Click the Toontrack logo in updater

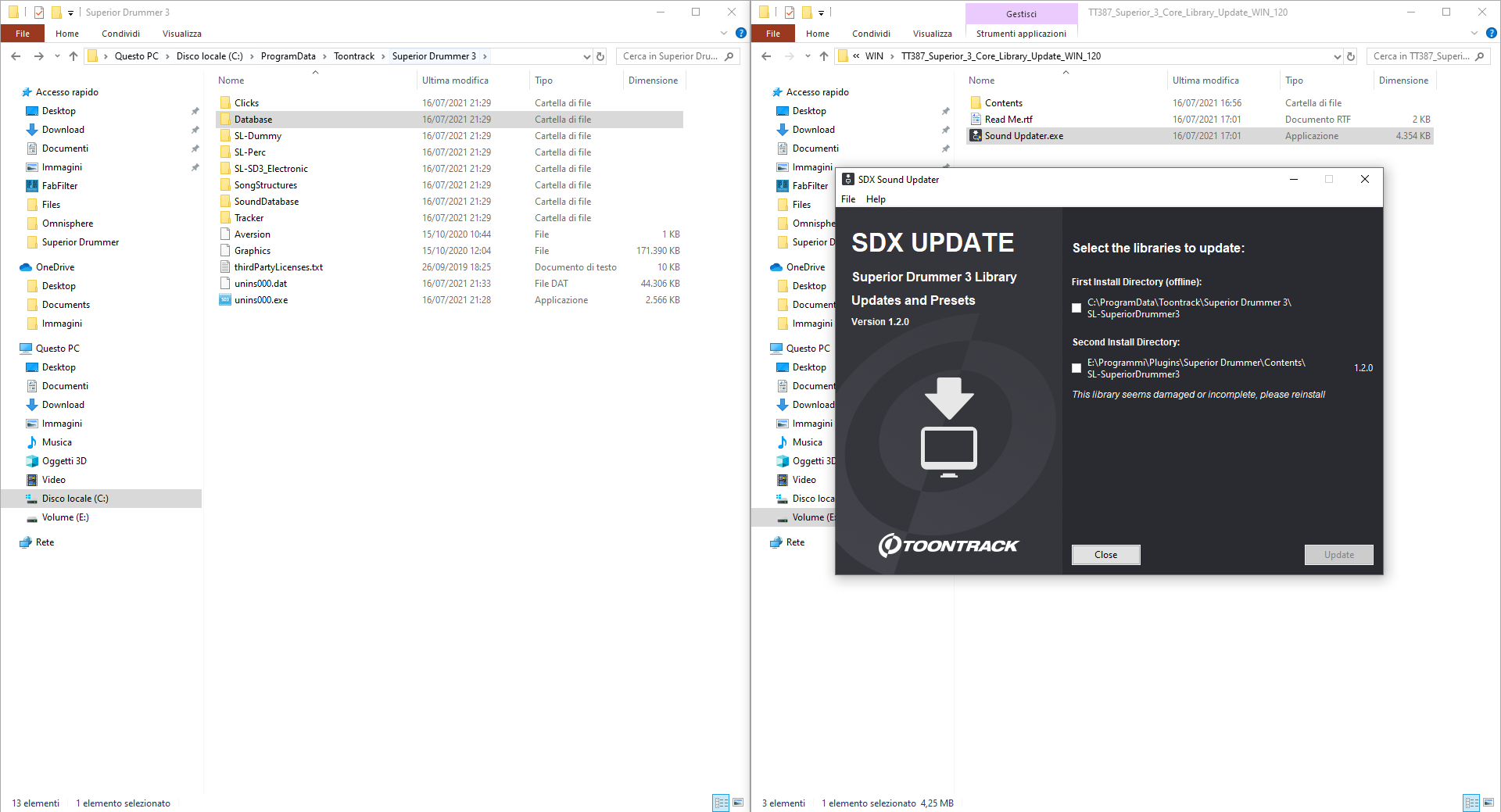[x=948, y=545]
